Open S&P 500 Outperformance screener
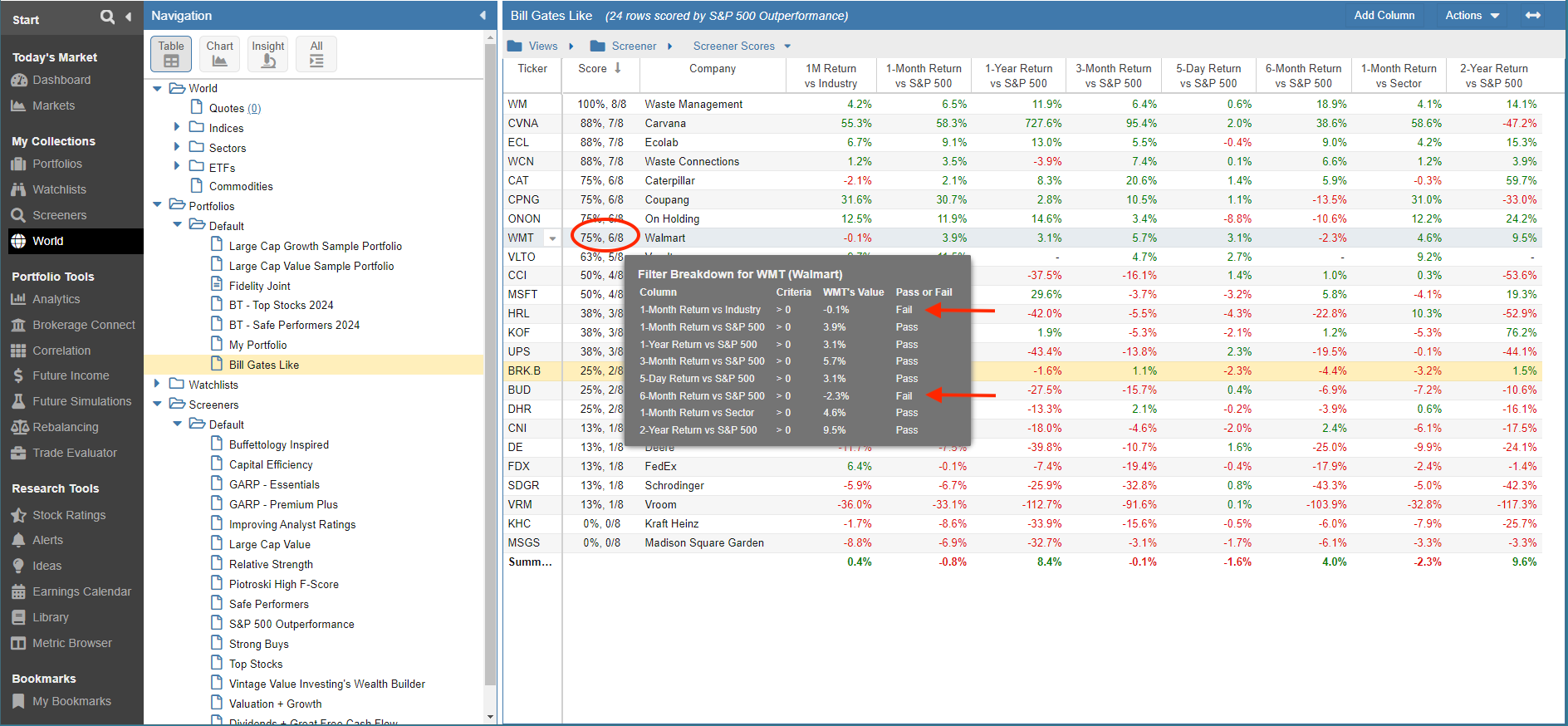The image size is (1568, 726). click(x=292, y=624)
